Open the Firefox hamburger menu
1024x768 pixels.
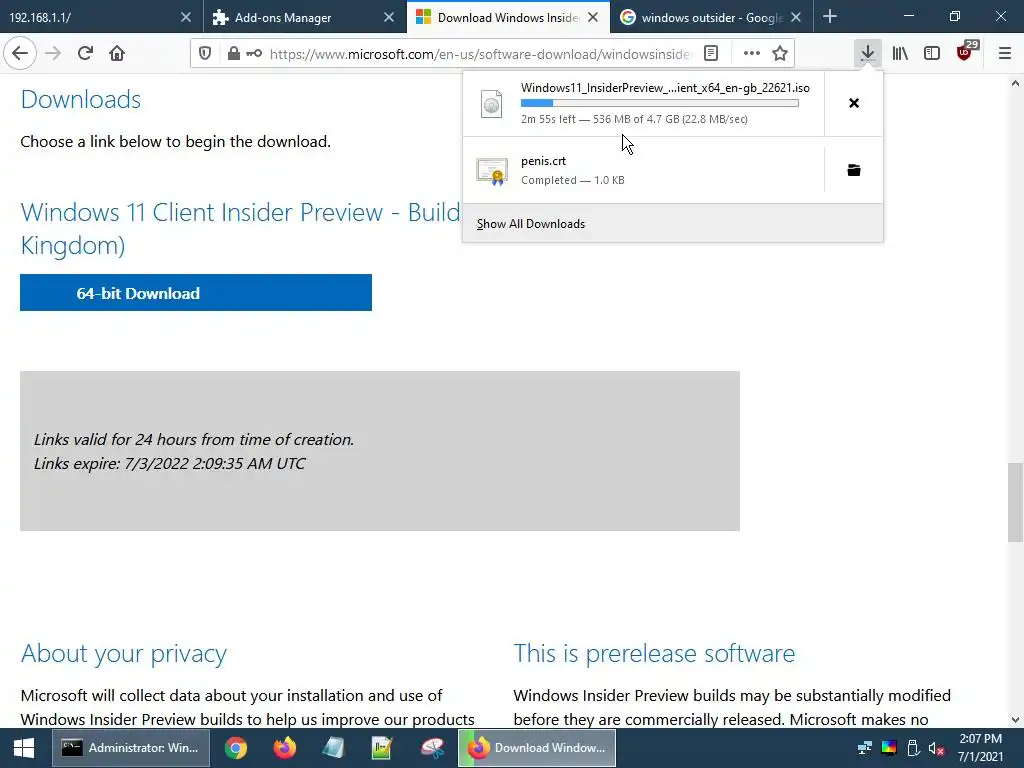[x=1005, y=54]
